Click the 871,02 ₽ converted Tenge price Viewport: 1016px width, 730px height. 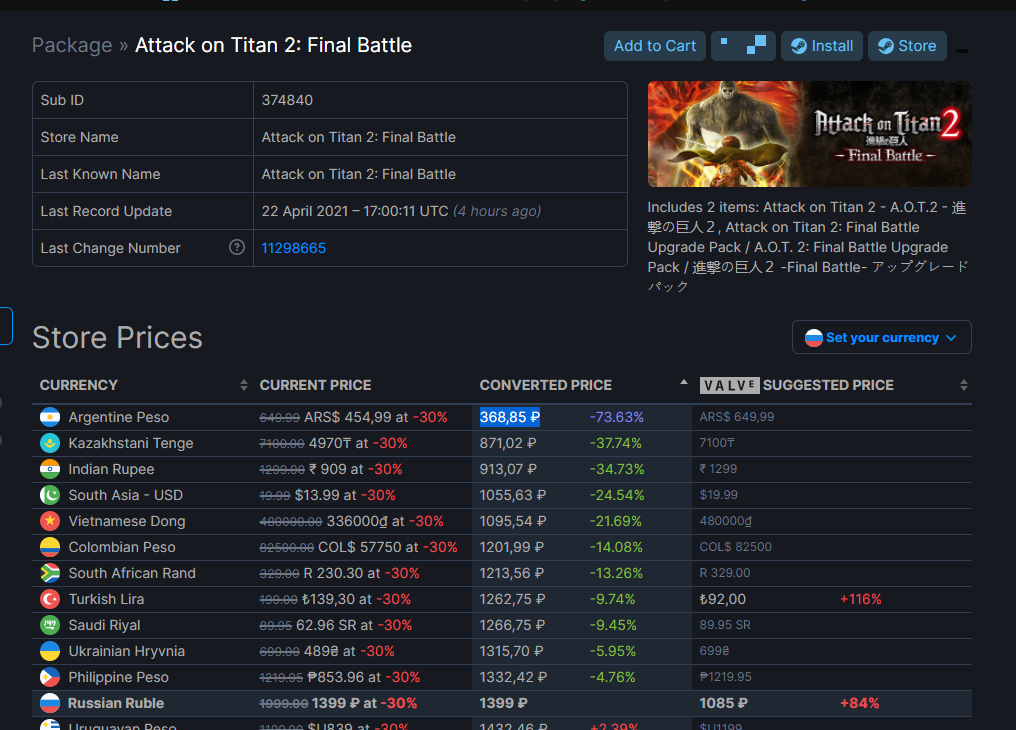507,443
